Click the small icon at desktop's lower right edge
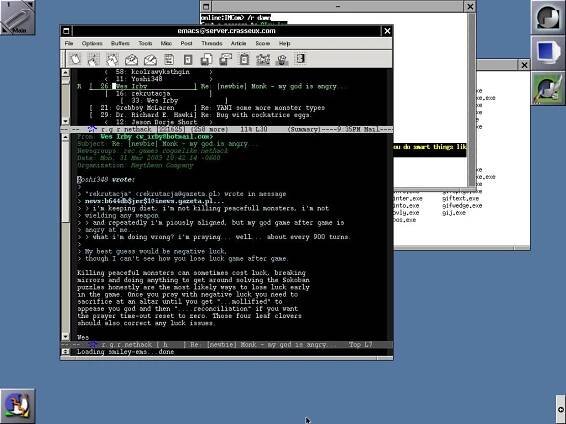The width and height of the screenshot is (566, 424). (561, 409)
